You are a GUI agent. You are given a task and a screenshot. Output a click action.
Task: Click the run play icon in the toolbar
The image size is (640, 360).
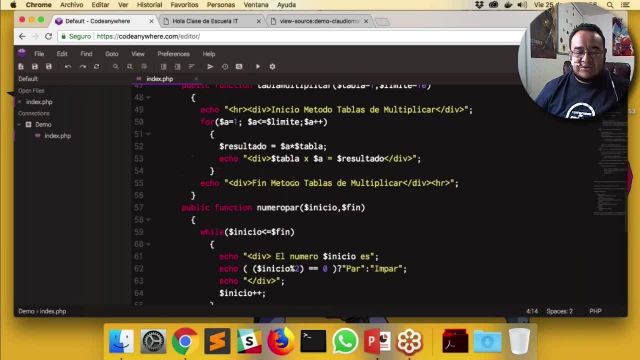tap(258, 67)
